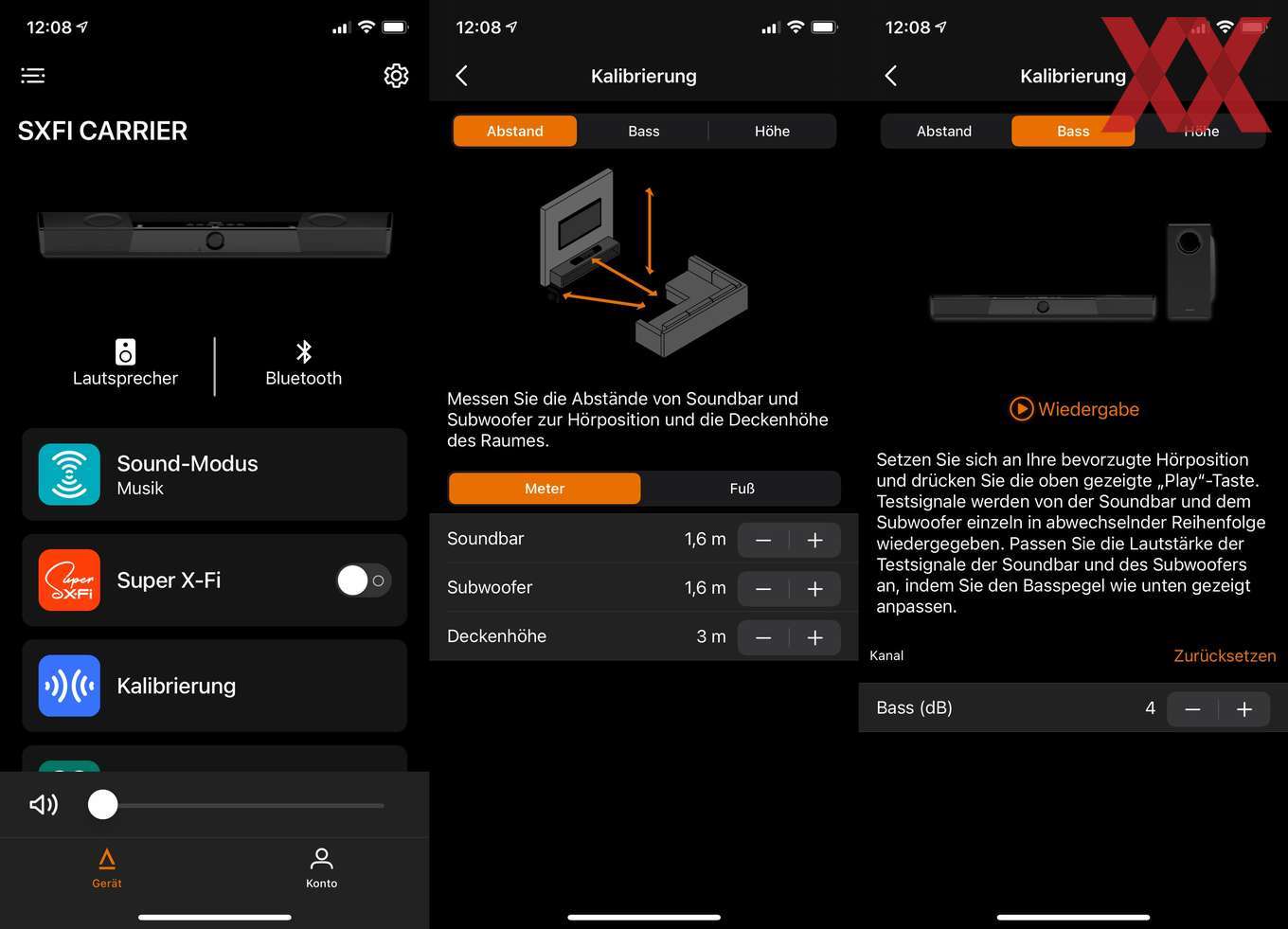This screenshot has height=929, width=1288.
Task: Decrease Bass (dB) with minus
Action: pos(1192,709)
